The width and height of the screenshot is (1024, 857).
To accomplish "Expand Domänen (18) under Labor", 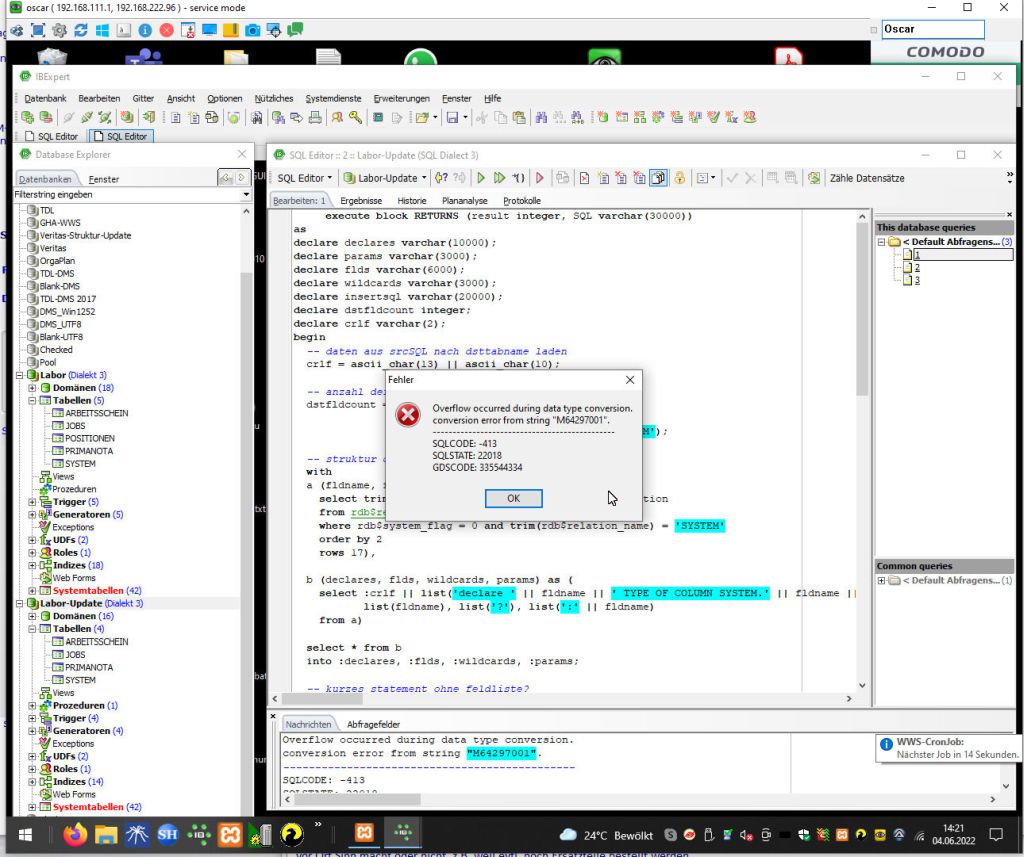I will pyautogui.click(x=32, y=388).
